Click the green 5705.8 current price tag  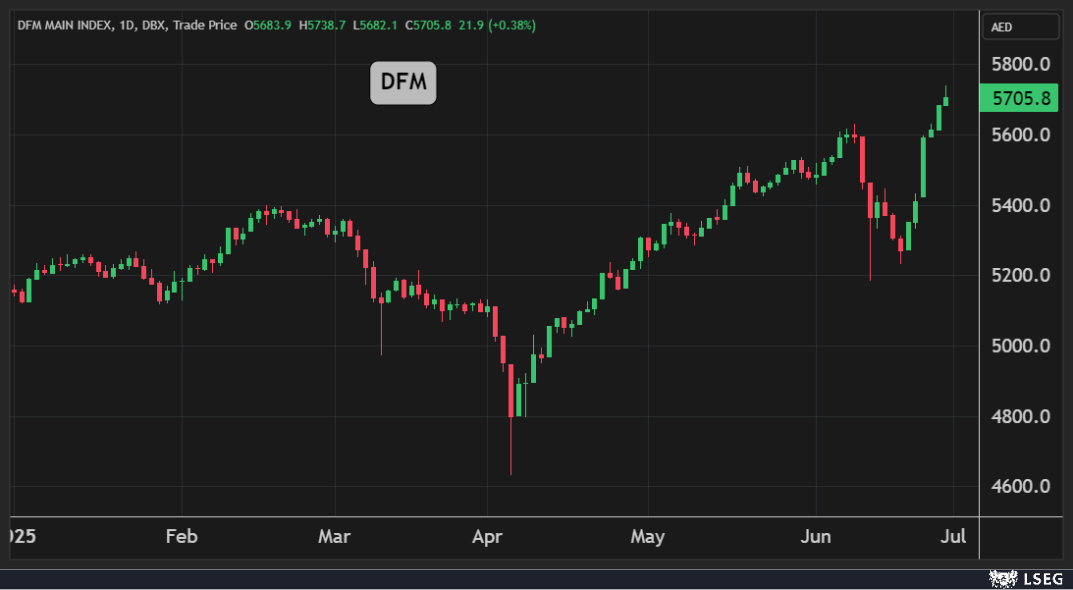tap(1019, 98)
